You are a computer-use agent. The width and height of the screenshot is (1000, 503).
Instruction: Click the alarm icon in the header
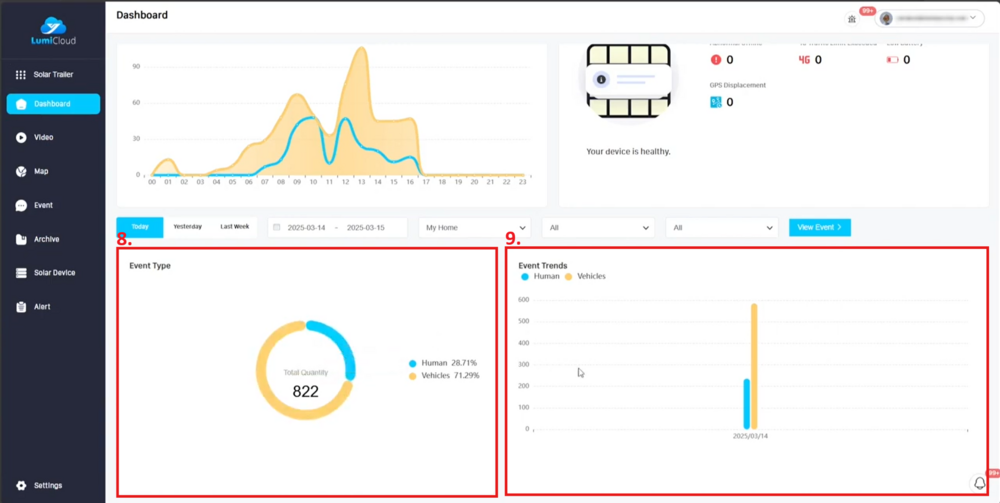click(852, 18)
